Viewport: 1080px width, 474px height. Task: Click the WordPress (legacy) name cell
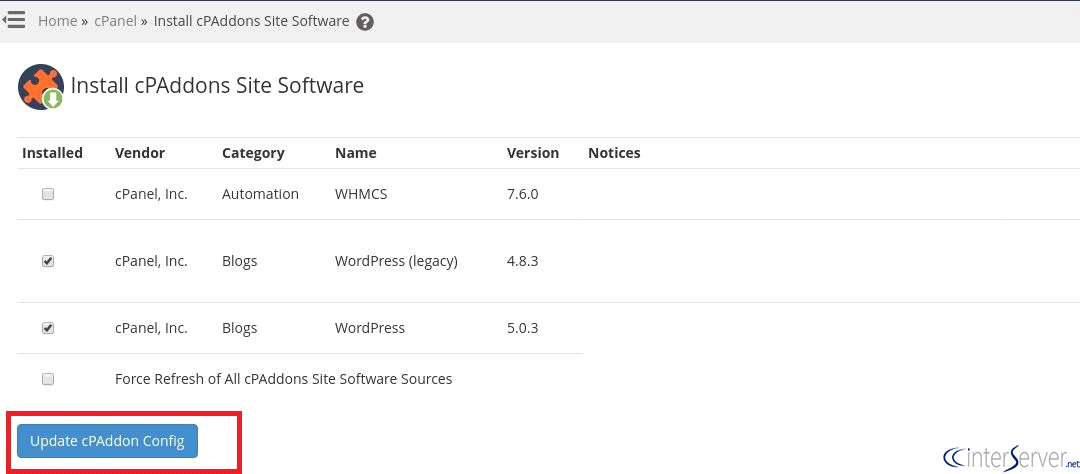[x=396, y=261]
